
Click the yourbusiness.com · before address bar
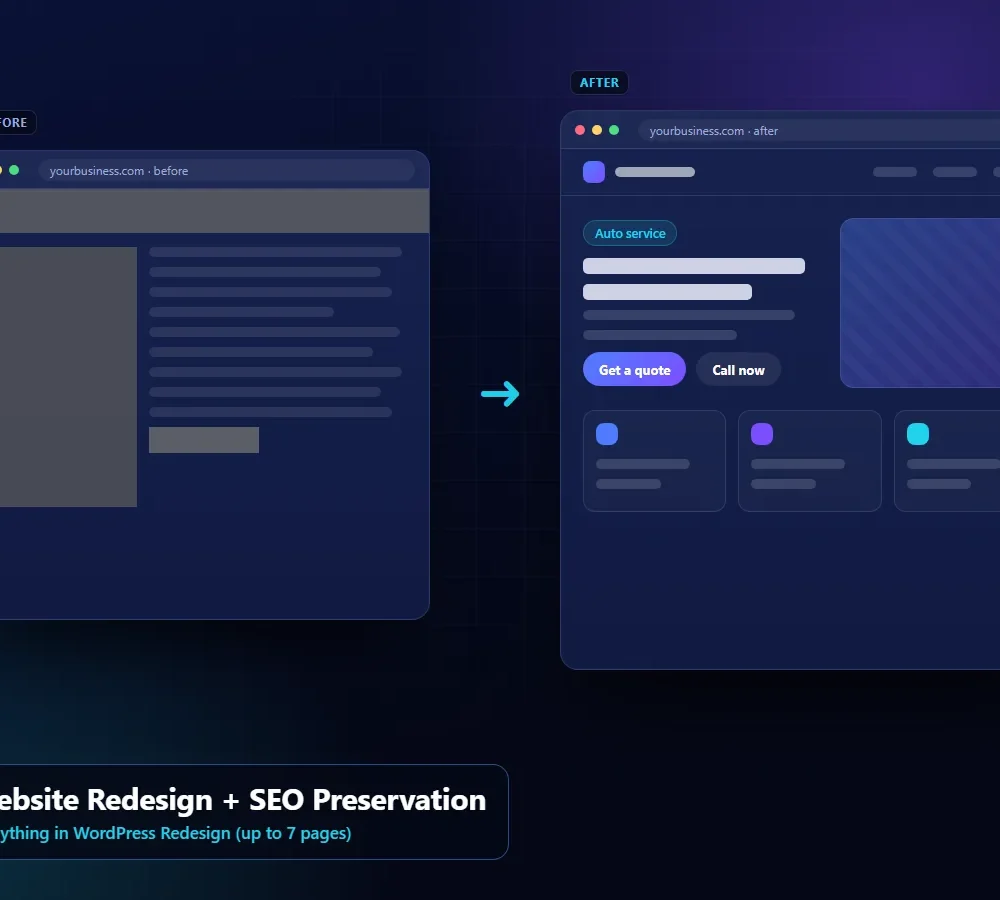click(x=226, y=170)
